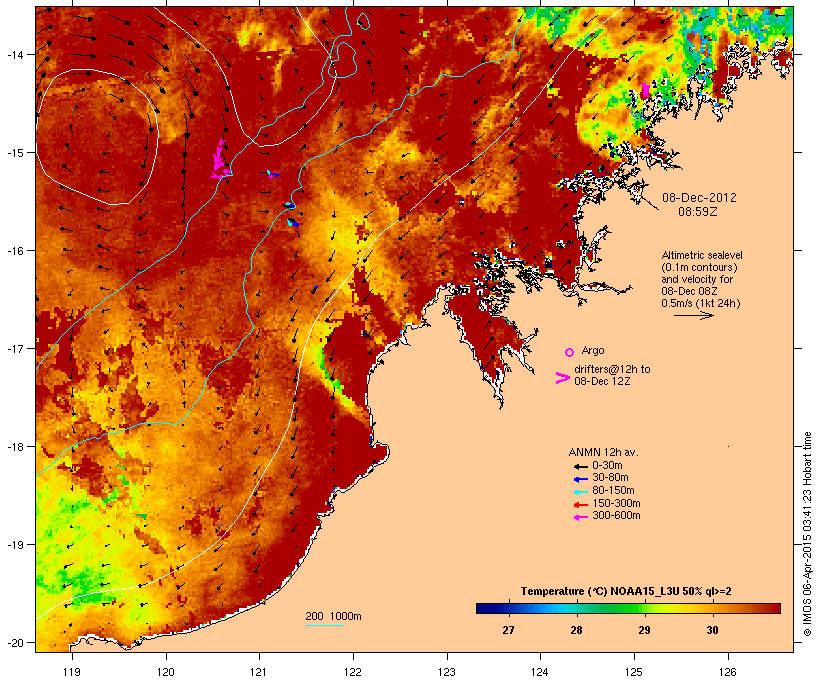Click the 300-600m depth label

(x=616, y=516)
